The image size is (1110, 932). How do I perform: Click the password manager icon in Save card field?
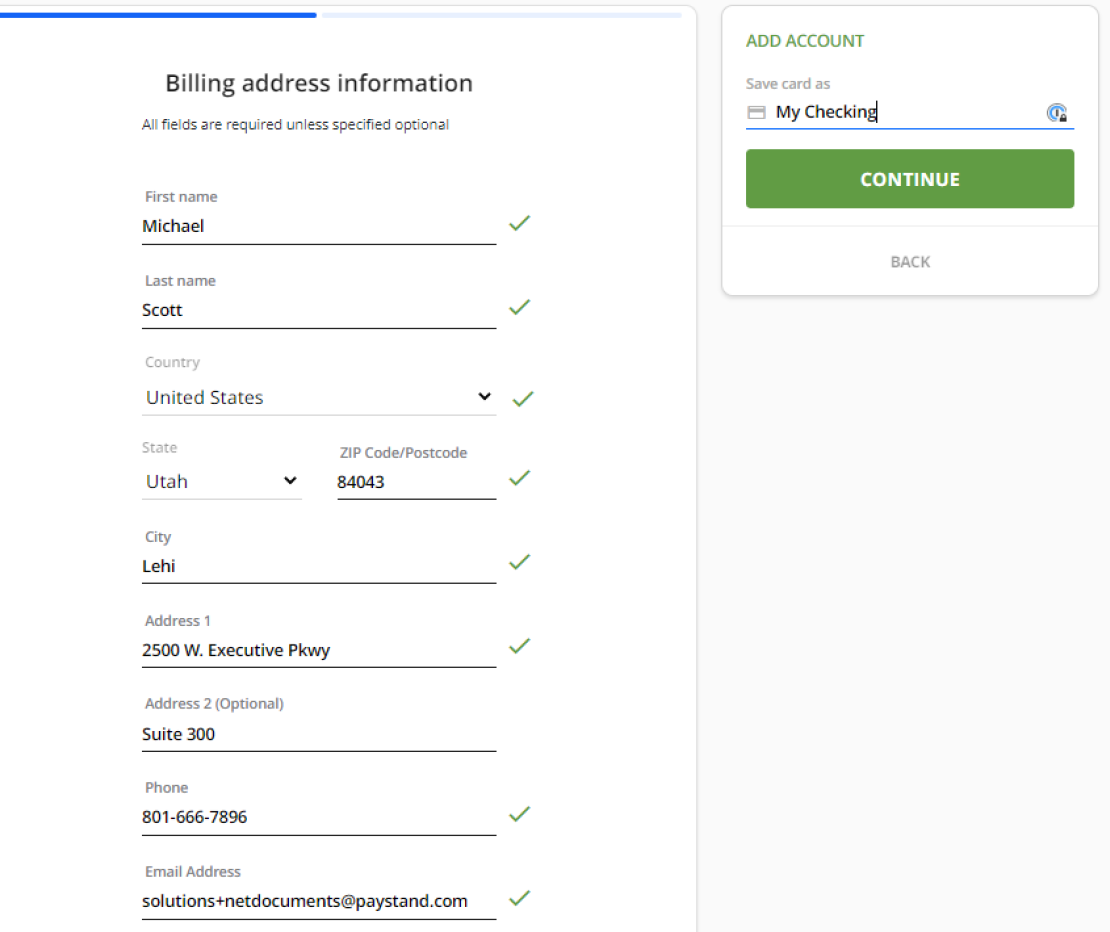[1056, 113]
